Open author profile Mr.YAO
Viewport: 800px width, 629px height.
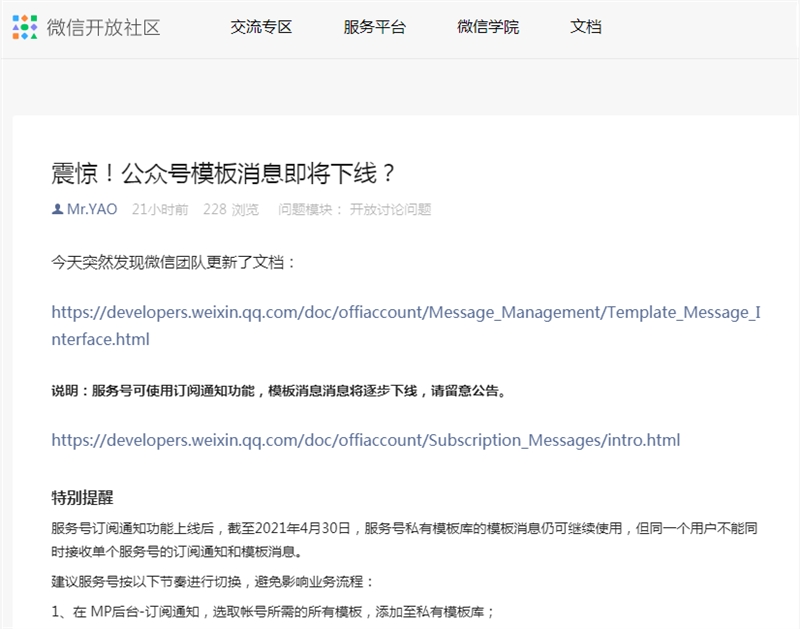coord(92,209)
